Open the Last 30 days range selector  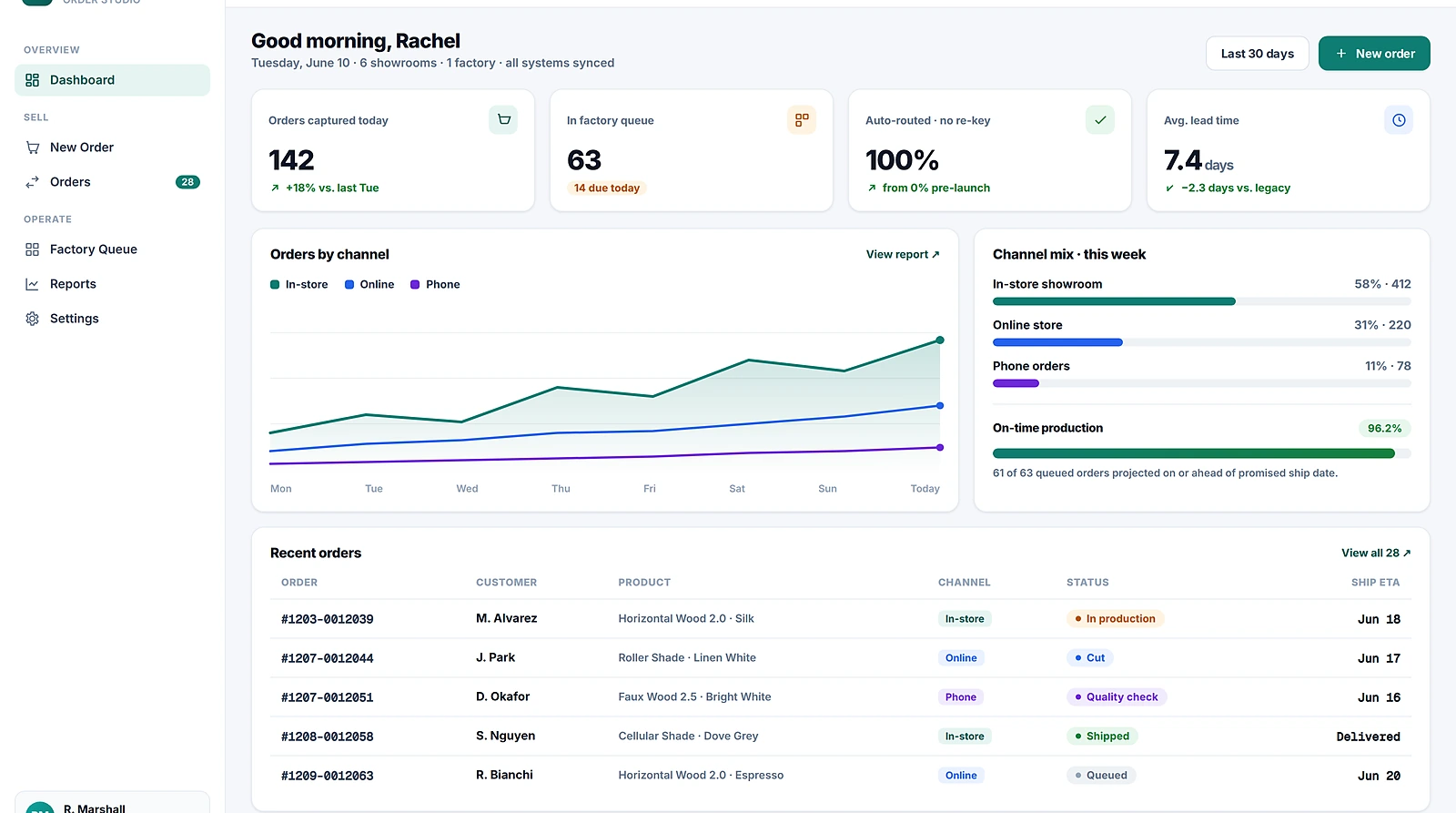tap(1258, 54)
